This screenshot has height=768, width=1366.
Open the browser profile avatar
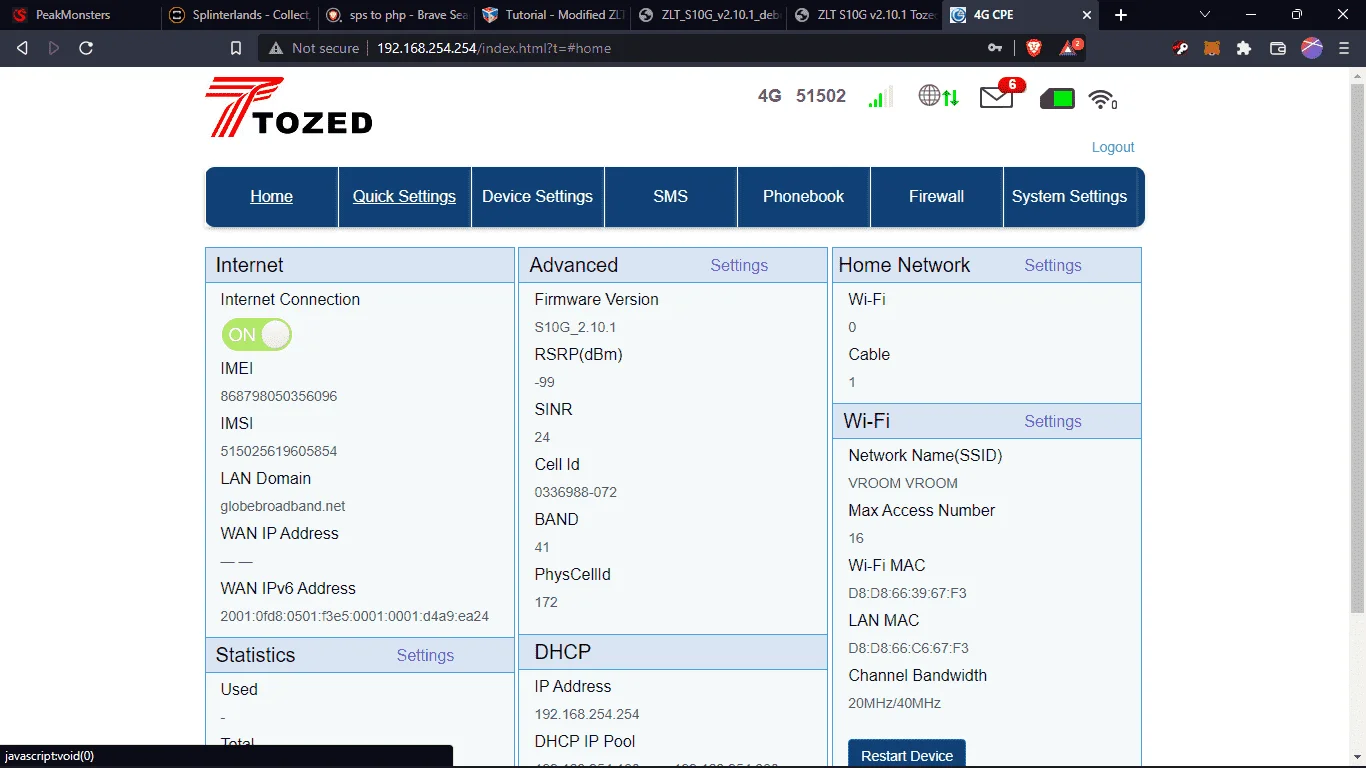pyautogui.click(x=1312, y=47)
